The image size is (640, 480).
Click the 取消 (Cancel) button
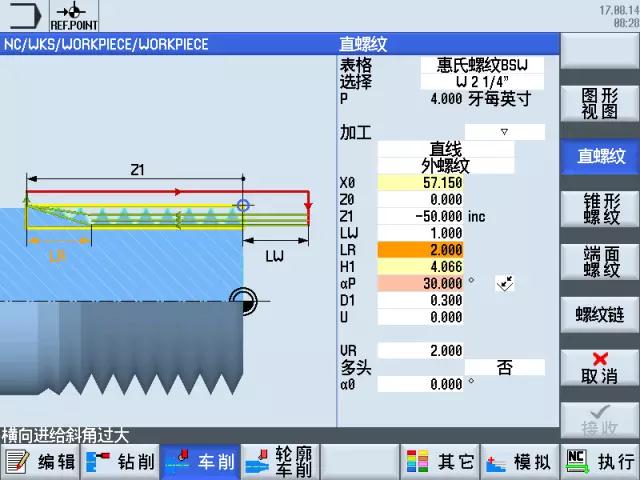coord(600,368)
